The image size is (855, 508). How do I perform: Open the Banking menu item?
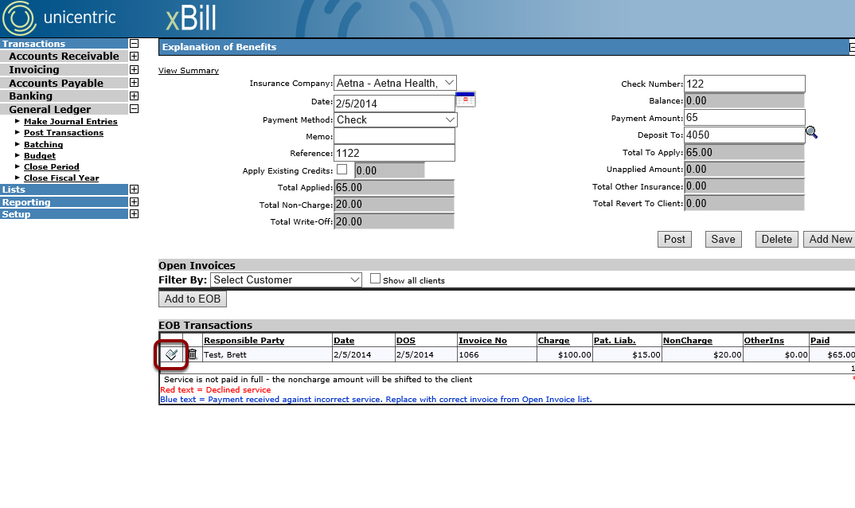31,96
